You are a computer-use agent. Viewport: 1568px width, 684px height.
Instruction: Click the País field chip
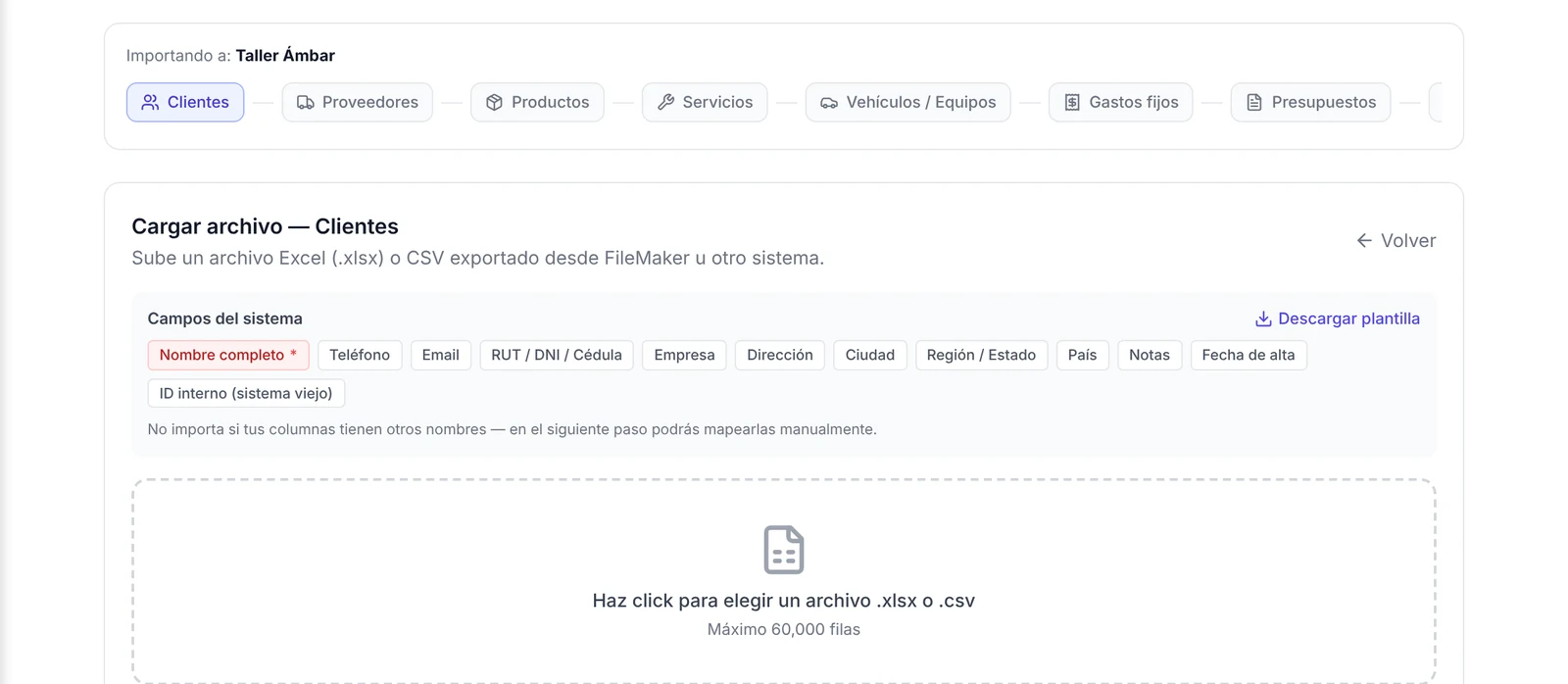pos(1083,355)
